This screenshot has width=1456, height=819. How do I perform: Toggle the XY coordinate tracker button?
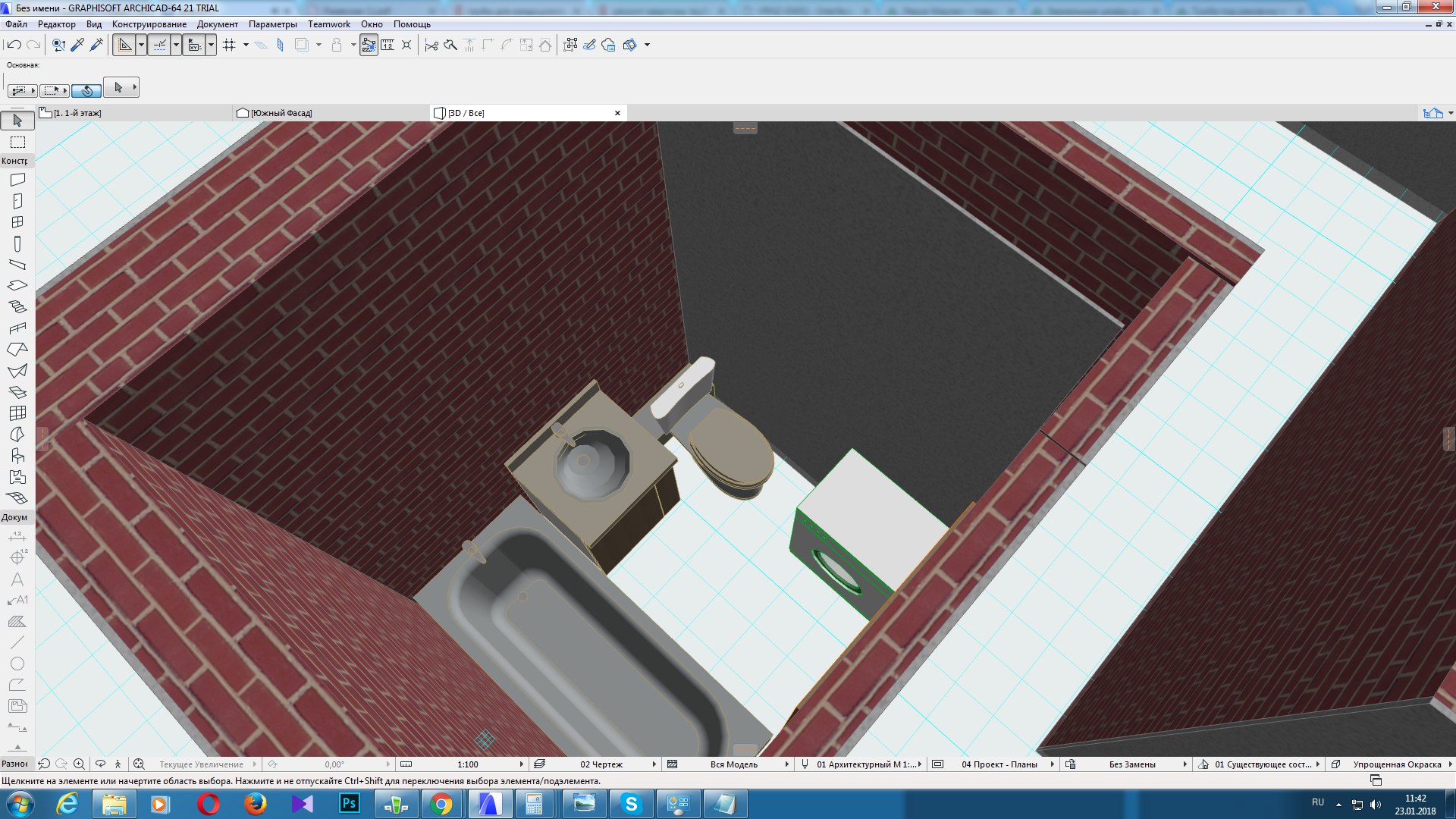[194, 45]
